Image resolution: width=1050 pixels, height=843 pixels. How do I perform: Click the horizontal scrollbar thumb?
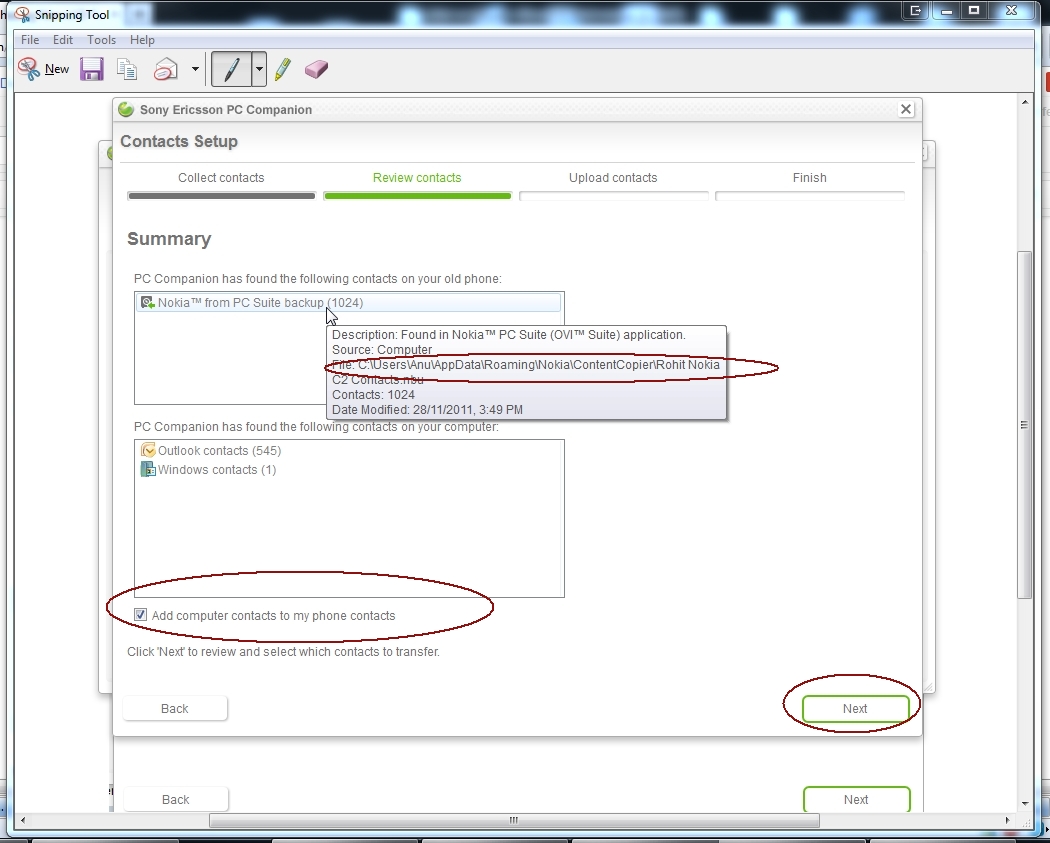pos(514,820)
